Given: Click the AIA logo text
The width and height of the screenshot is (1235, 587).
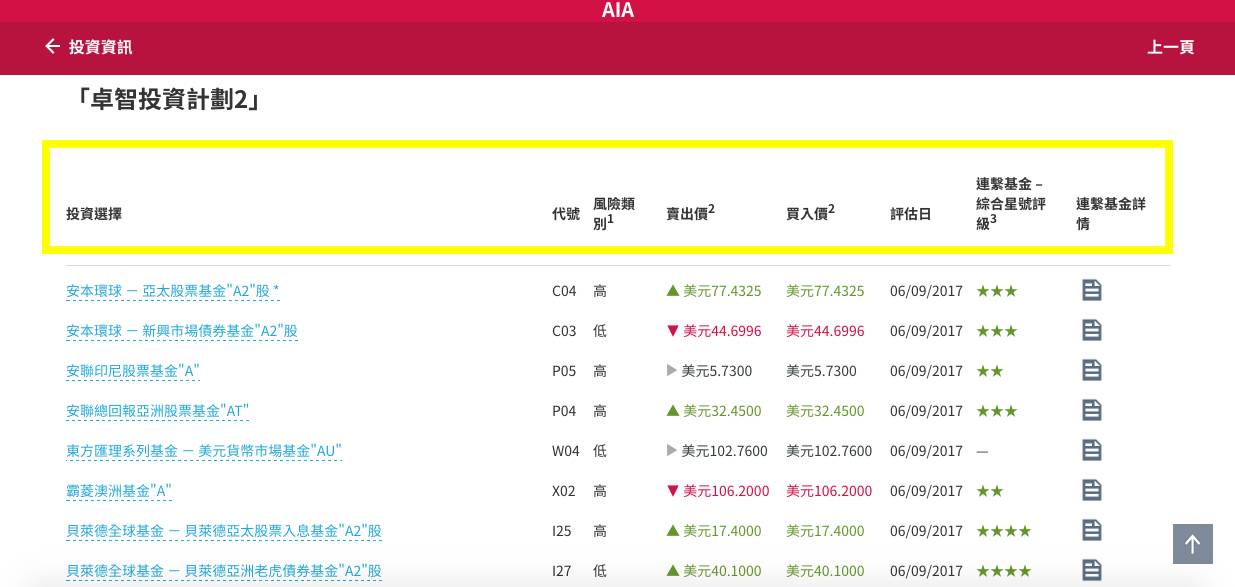Looking at the screenshot, I should coord(618,10).
